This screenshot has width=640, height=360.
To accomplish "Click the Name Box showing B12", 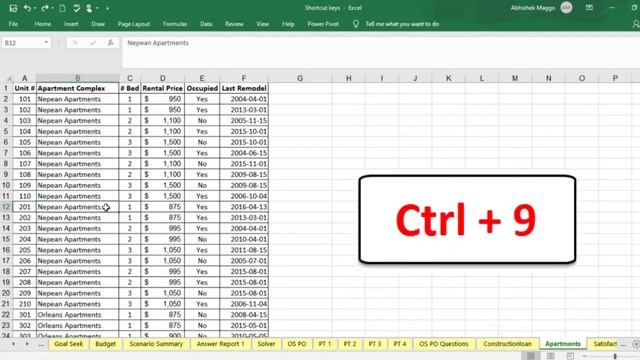I will point(22,43).
